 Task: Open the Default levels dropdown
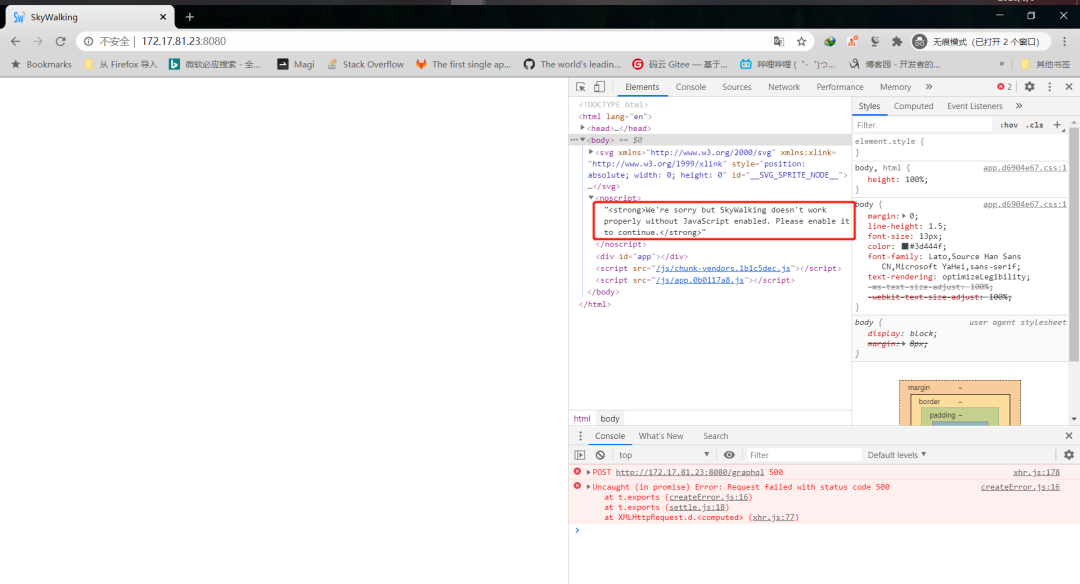coord(896,455)
